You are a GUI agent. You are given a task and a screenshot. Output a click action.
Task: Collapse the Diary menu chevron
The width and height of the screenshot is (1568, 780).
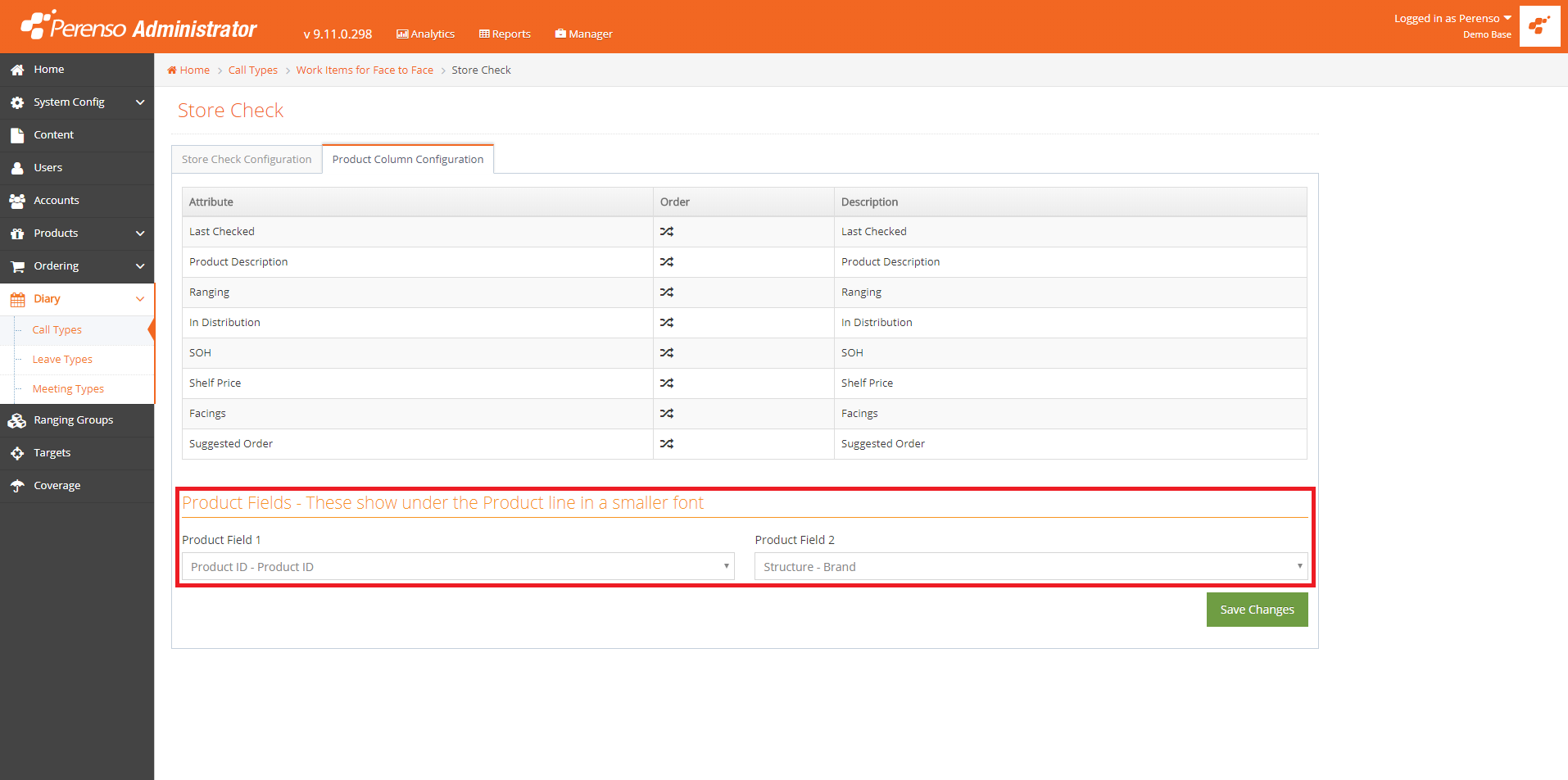click(140, 299)
